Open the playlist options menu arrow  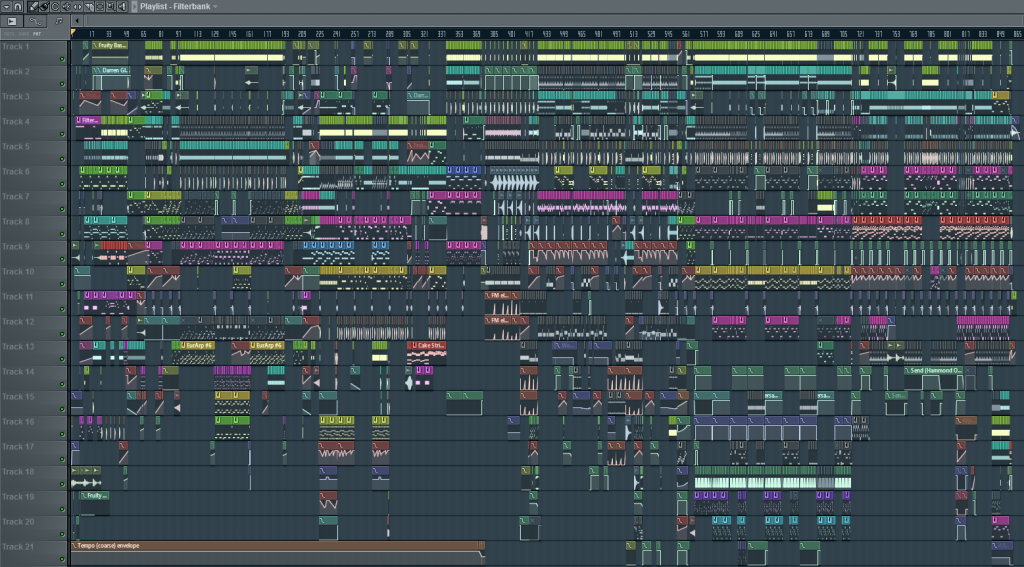tap(7, 7)
